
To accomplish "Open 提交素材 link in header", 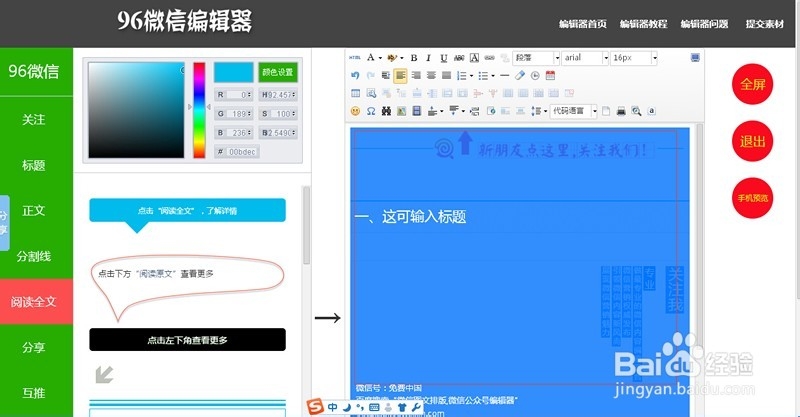I will [x=764, y=24].
